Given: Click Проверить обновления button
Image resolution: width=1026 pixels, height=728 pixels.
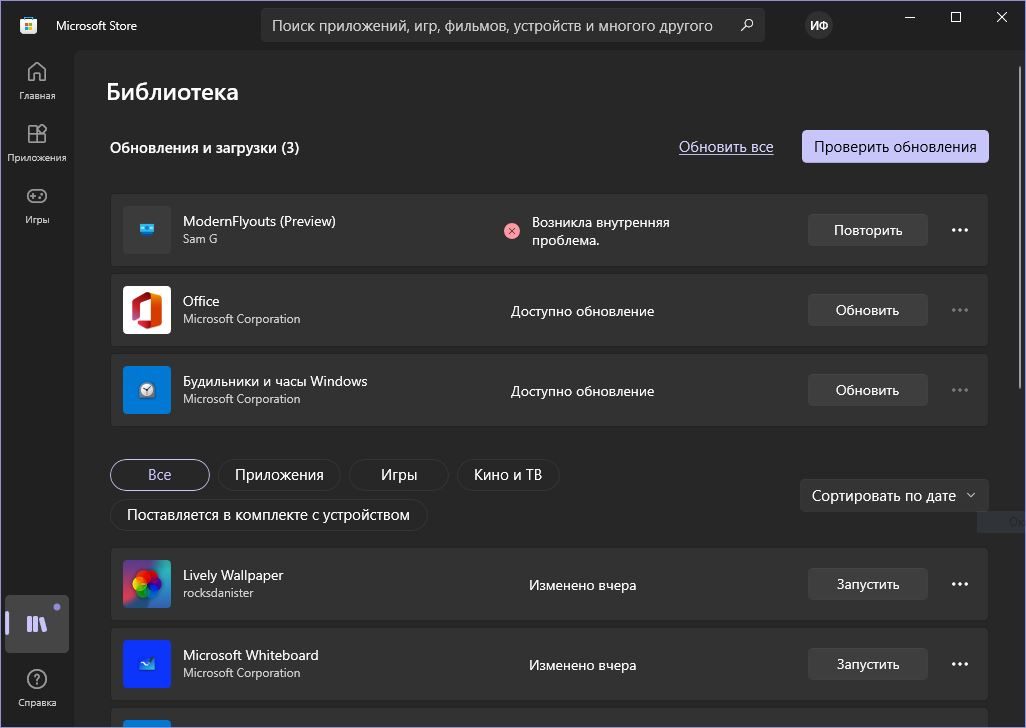Looking at the screenshot, I should (895, 147).
